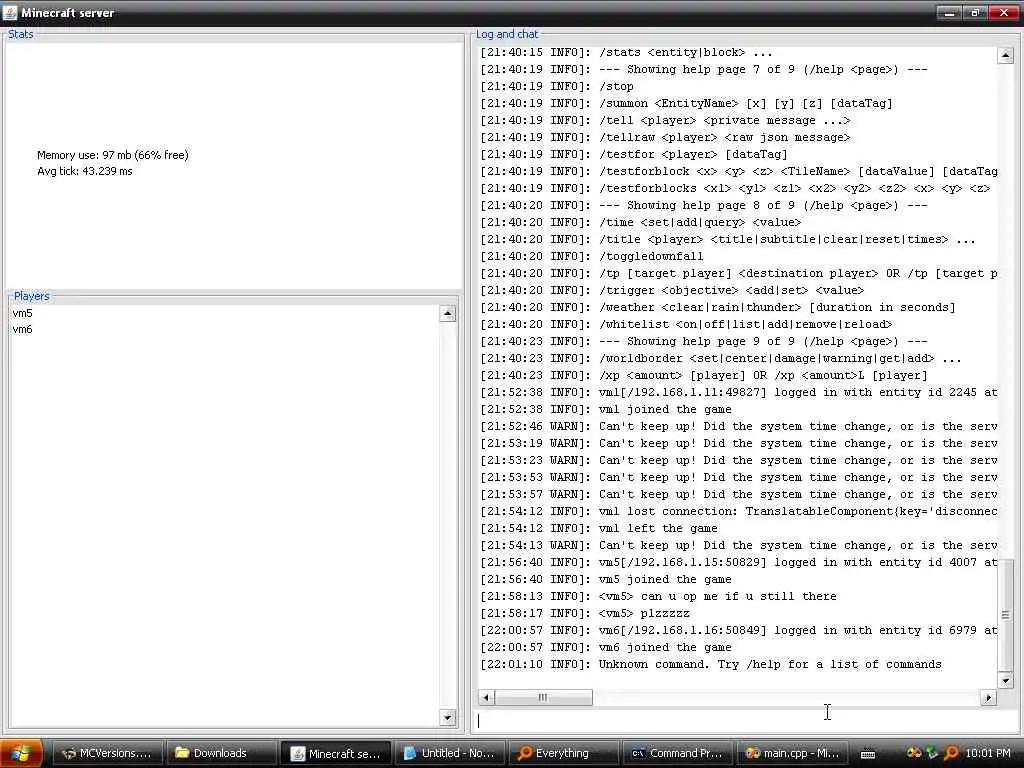Click the Avg tick 43.239 ms text
Image resolution: width=1024 pixels, height=768 pixels.
(85, 171)
